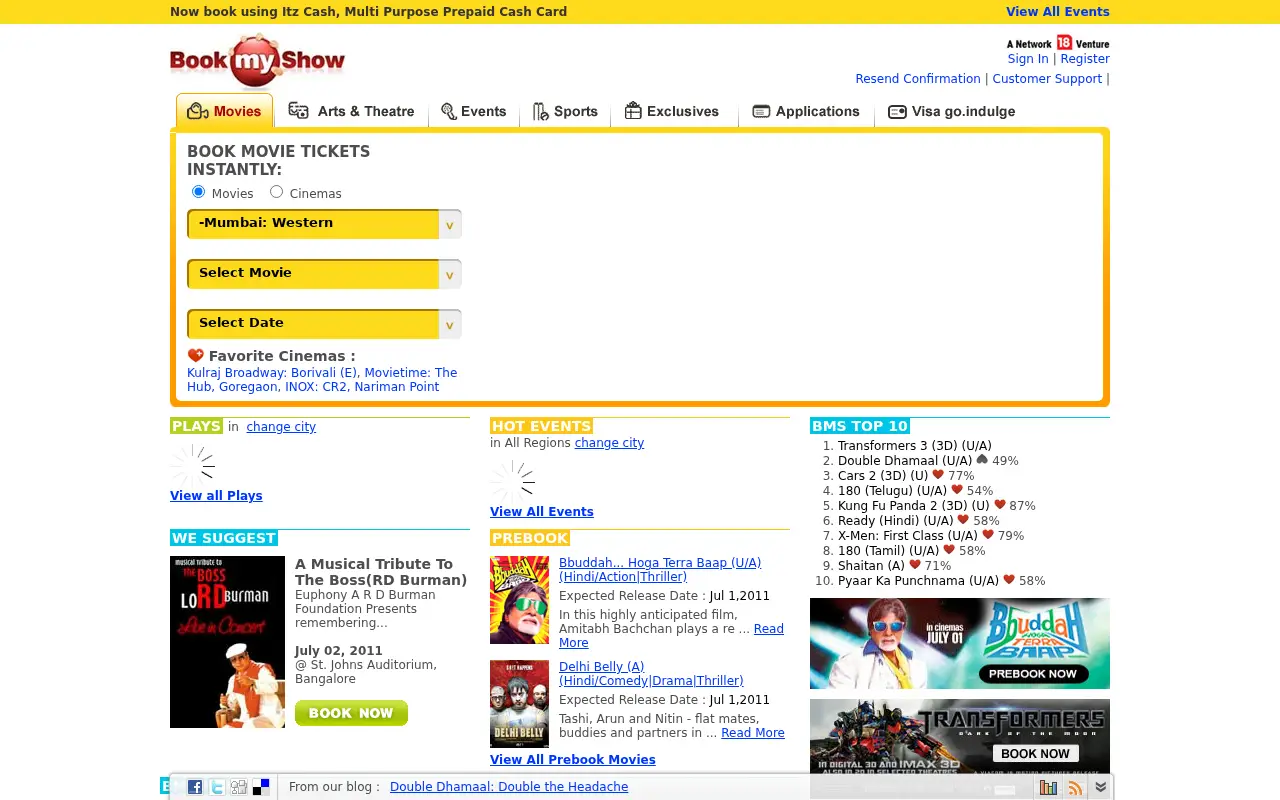Open the Double Dhamaal: Double the Headache blog link
This screenshot has height=800, width=1280.
point(509,787)
